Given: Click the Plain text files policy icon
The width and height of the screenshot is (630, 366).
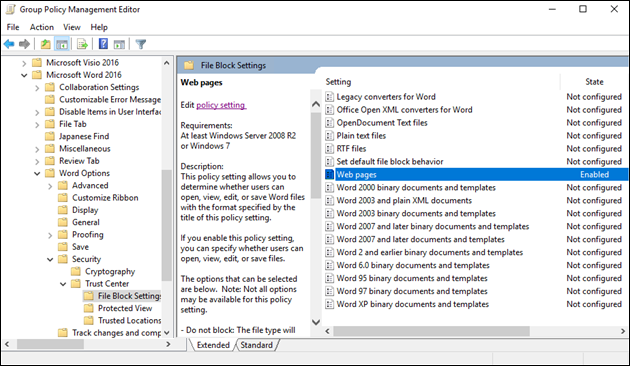Looking at the screenshot, I should coord(329,136).
